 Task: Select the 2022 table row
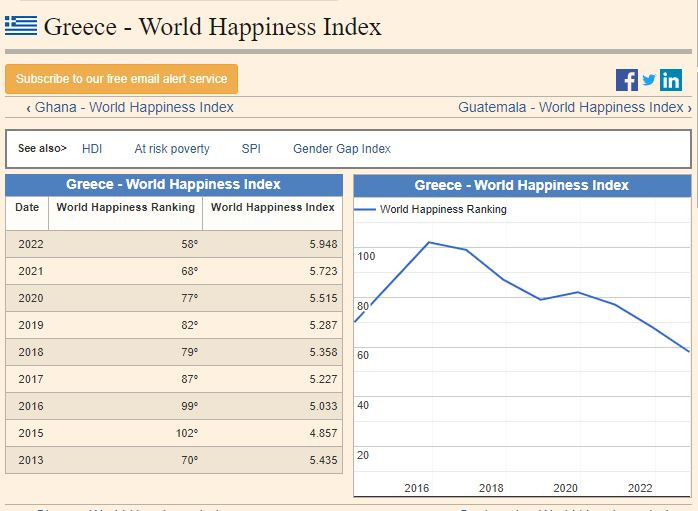(x=173, y=244)
